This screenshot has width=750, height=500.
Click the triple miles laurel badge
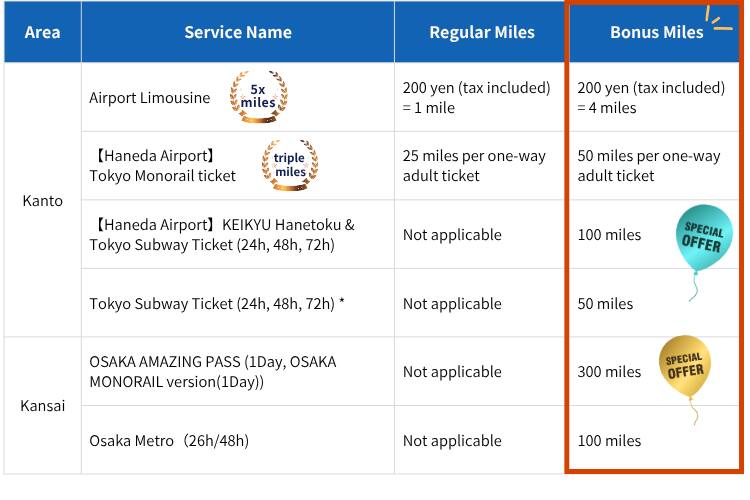click(289, 166)
